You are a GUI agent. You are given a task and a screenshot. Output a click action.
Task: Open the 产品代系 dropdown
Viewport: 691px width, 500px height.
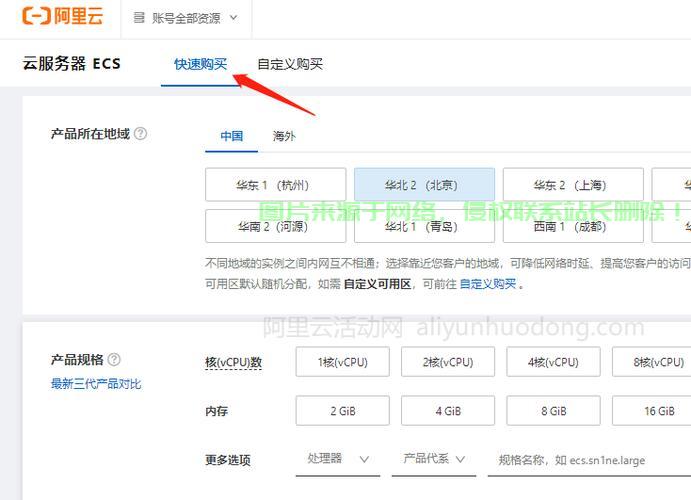click(x=434, y=460)
